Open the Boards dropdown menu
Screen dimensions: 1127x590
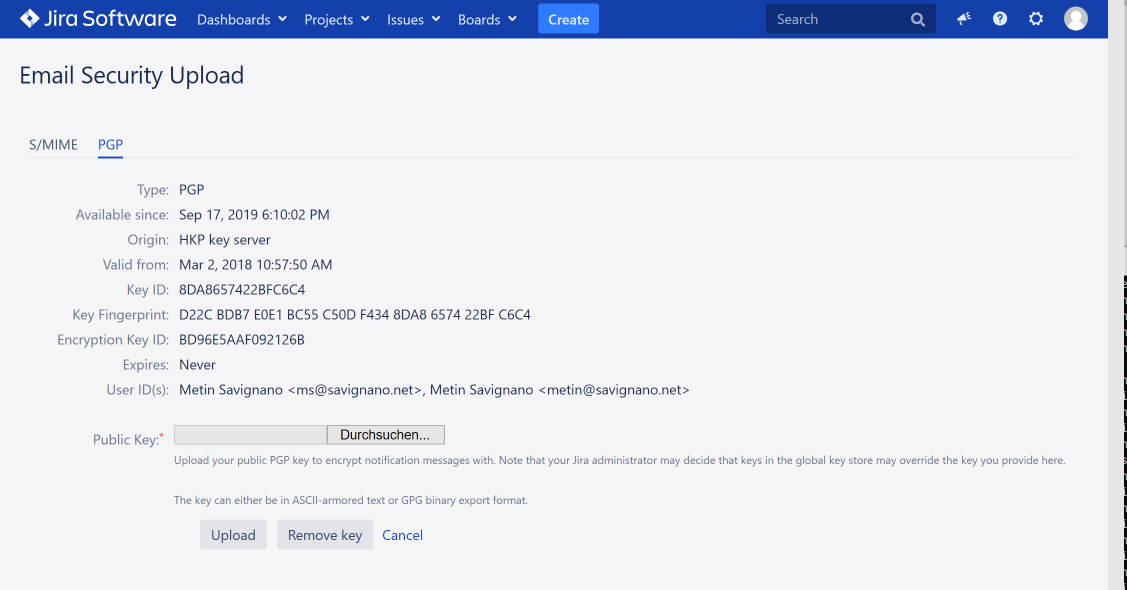[x=487, y=19]
